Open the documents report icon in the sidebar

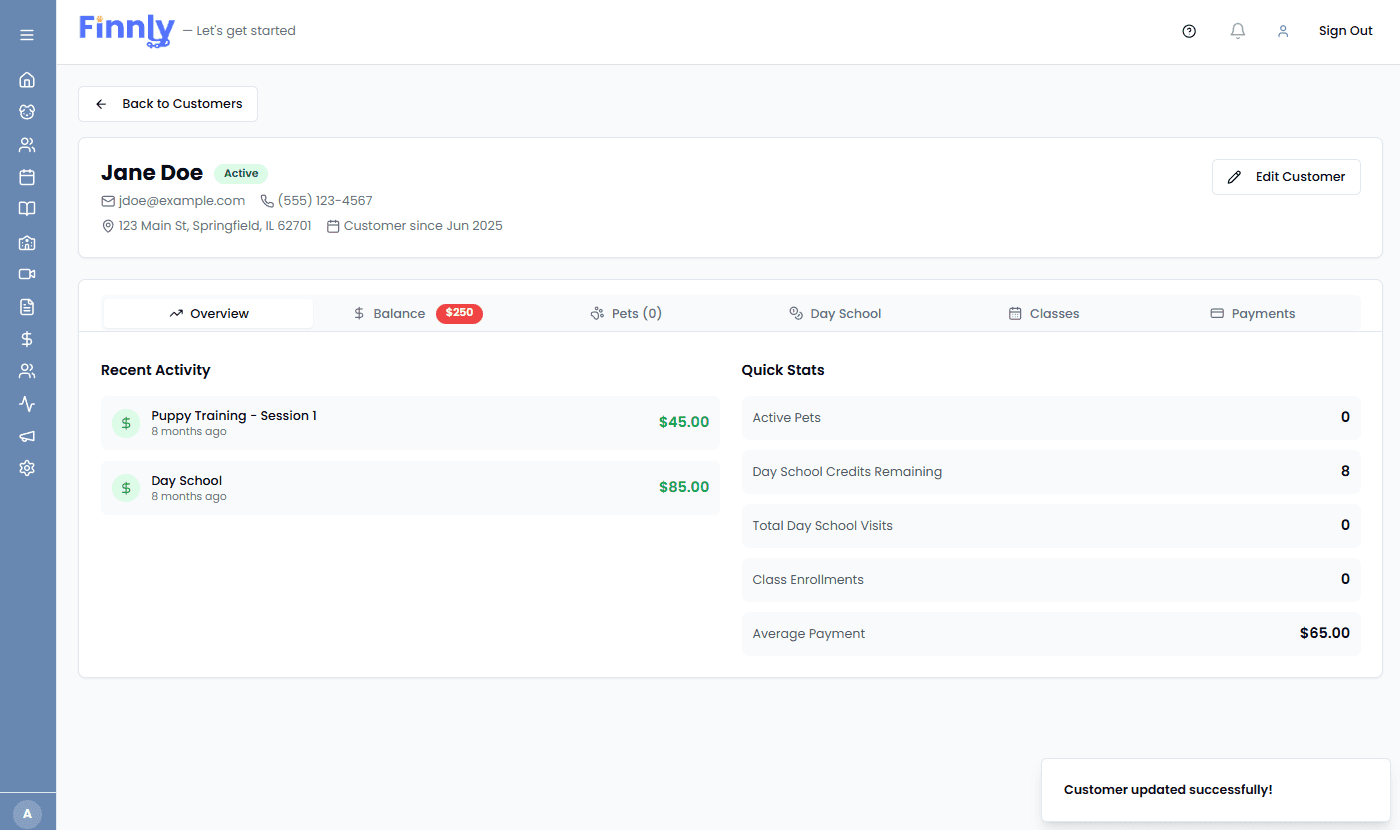(x=27, y=306)
